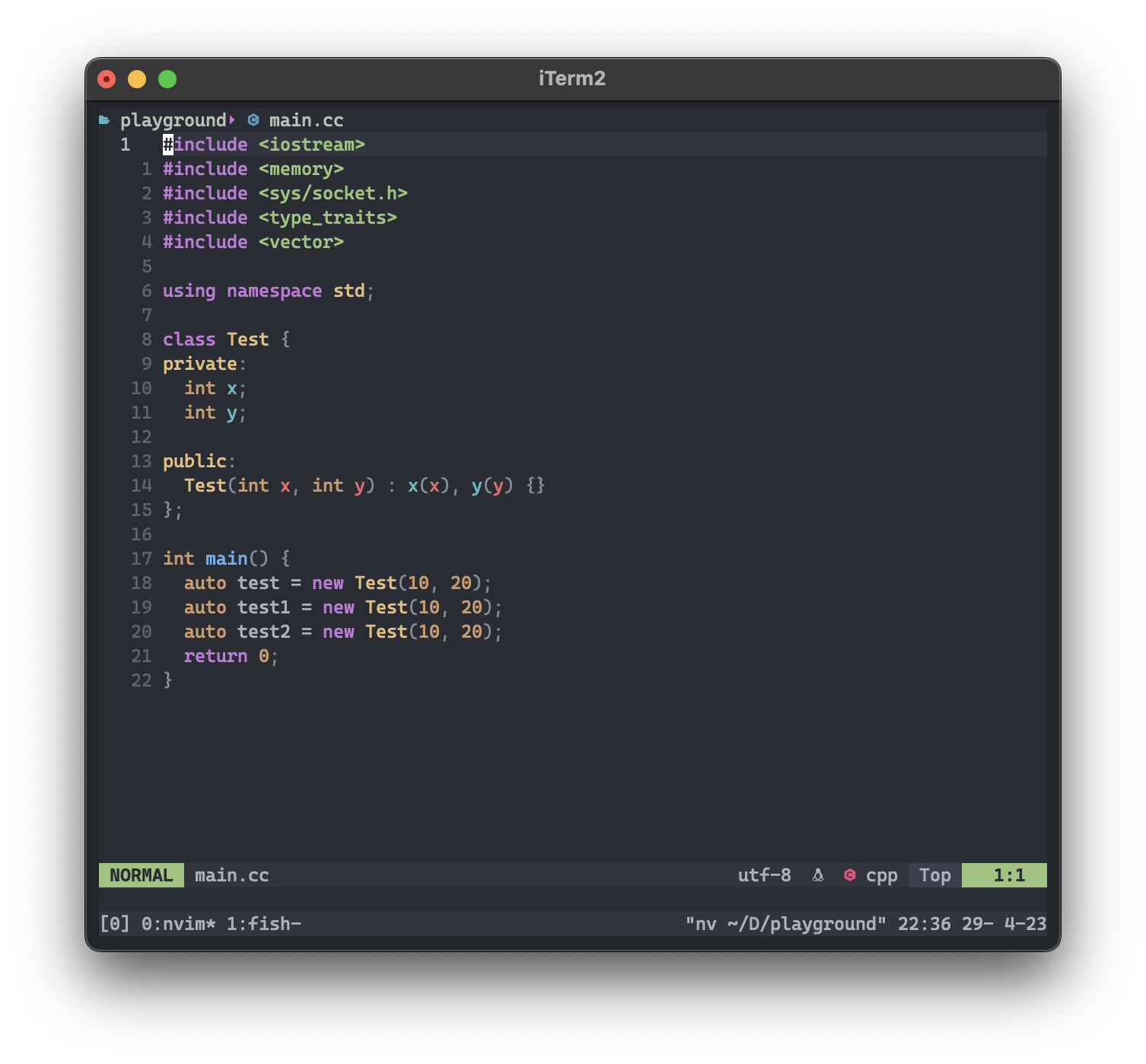Click the public: access specifier

tap(199, 461)
